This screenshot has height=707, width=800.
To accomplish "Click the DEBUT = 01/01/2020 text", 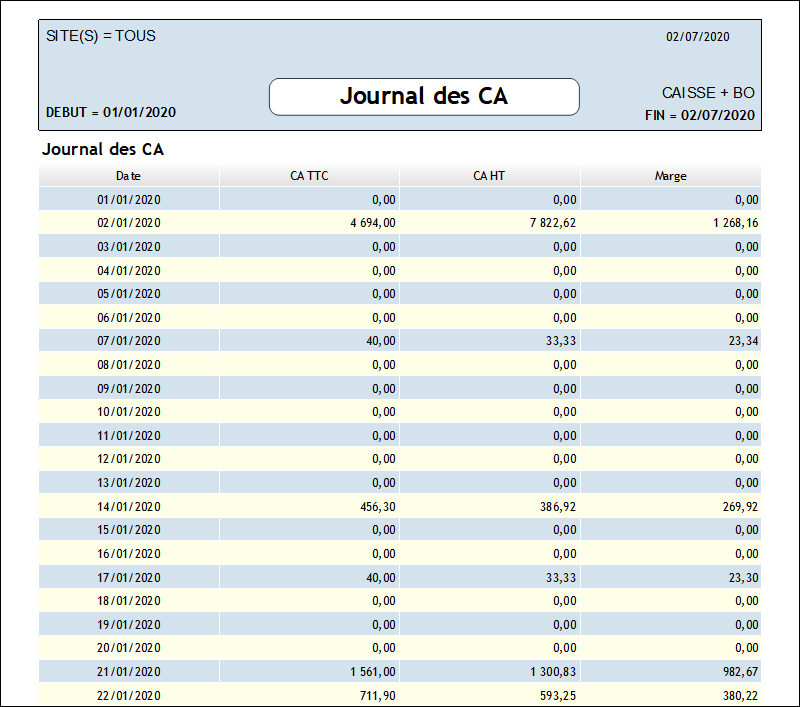I will point(111,112).
